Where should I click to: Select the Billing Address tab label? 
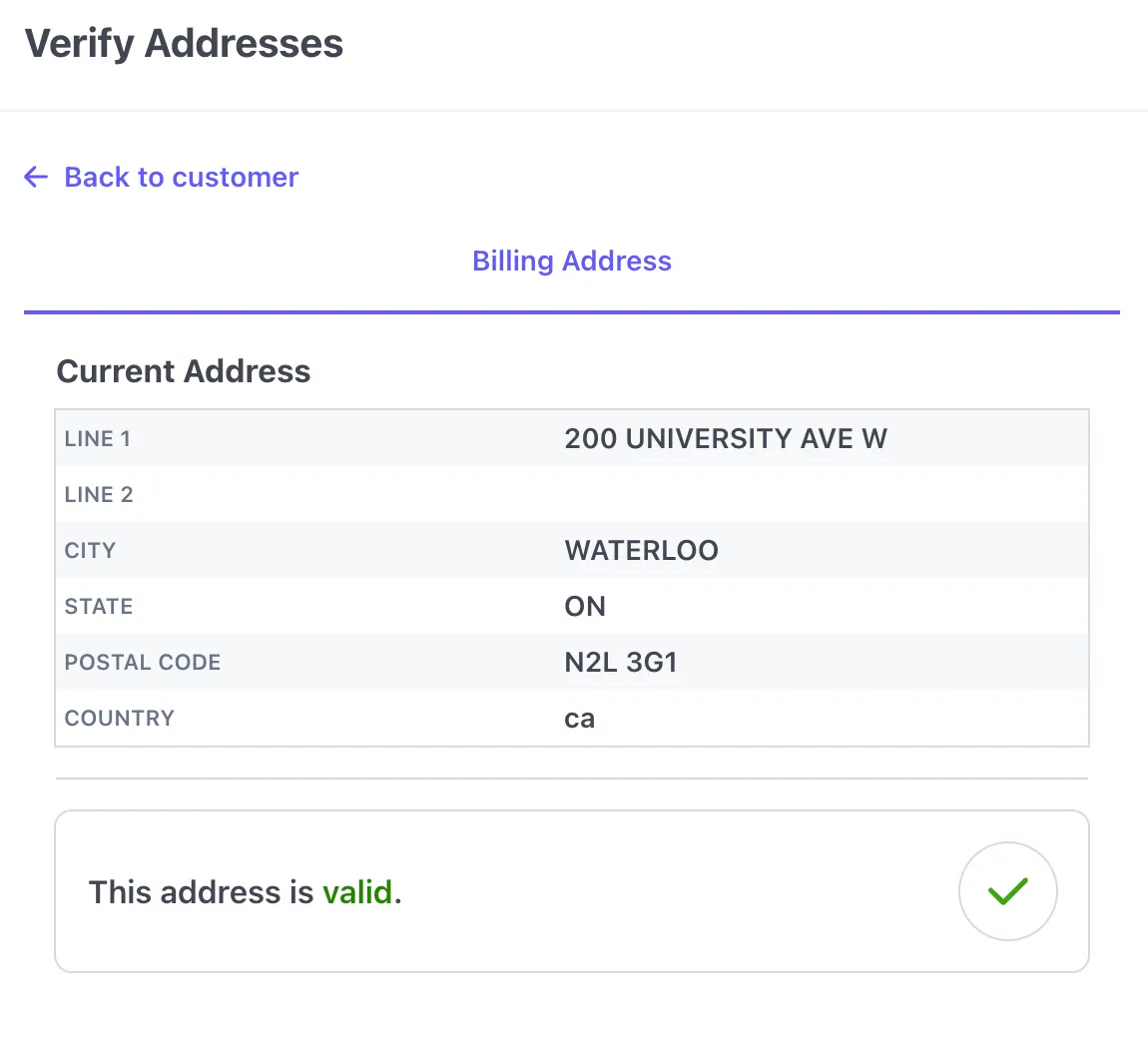[x=571, y=260]
